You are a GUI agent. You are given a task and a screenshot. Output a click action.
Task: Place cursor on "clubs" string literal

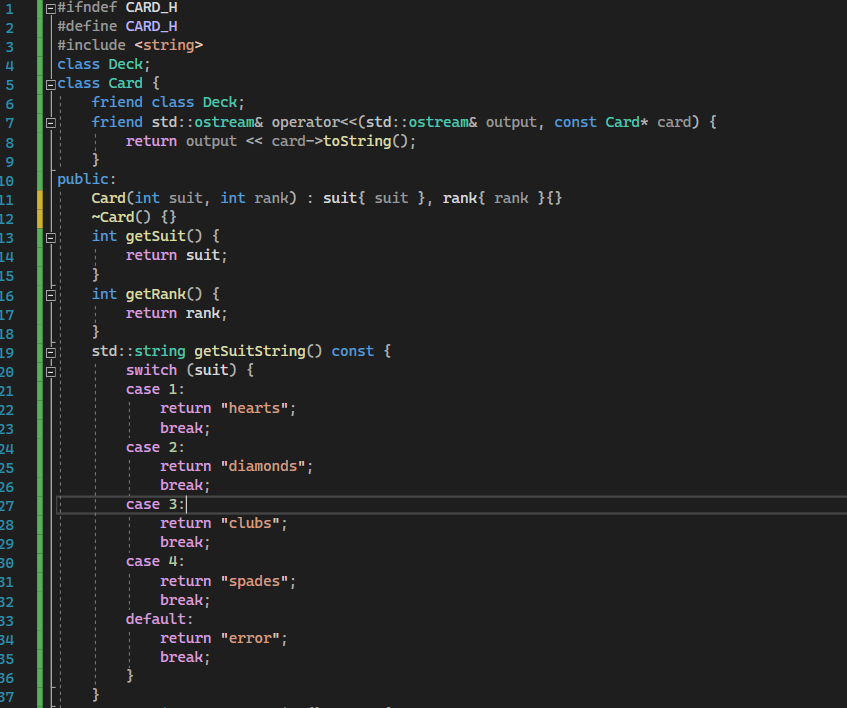coord(250,523)
